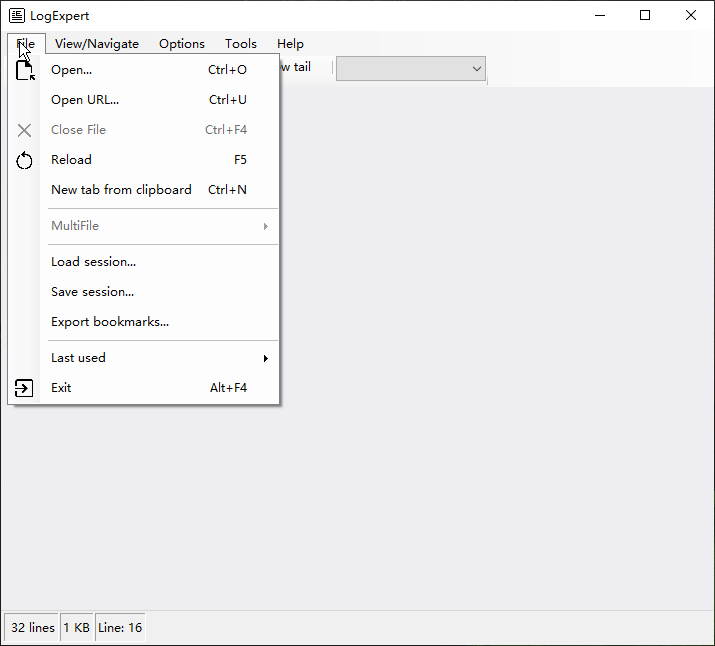Click the Line: 16 status indicator
The height and width of the screenshot is (646, 715).
pyautogui.click(x=120, y=628)
